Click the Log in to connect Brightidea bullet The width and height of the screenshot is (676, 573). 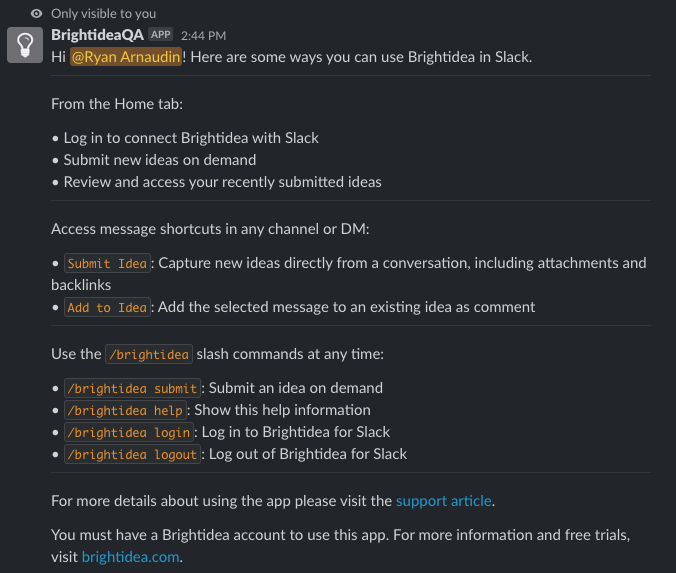pyautogui.click(x=191, y=138)
